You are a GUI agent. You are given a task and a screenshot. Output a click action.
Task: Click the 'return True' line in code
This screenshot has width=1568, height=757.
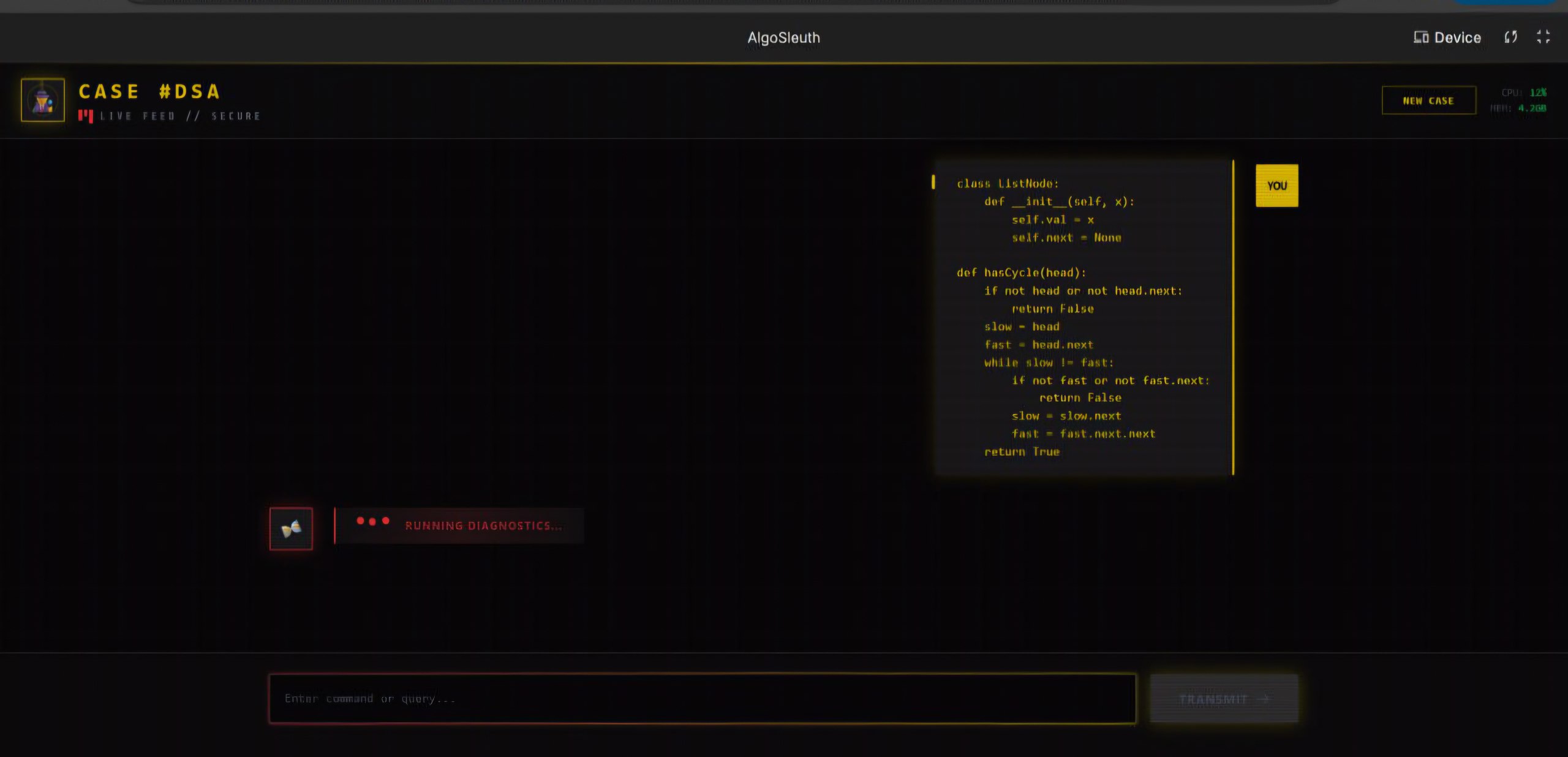(1022, 452)
